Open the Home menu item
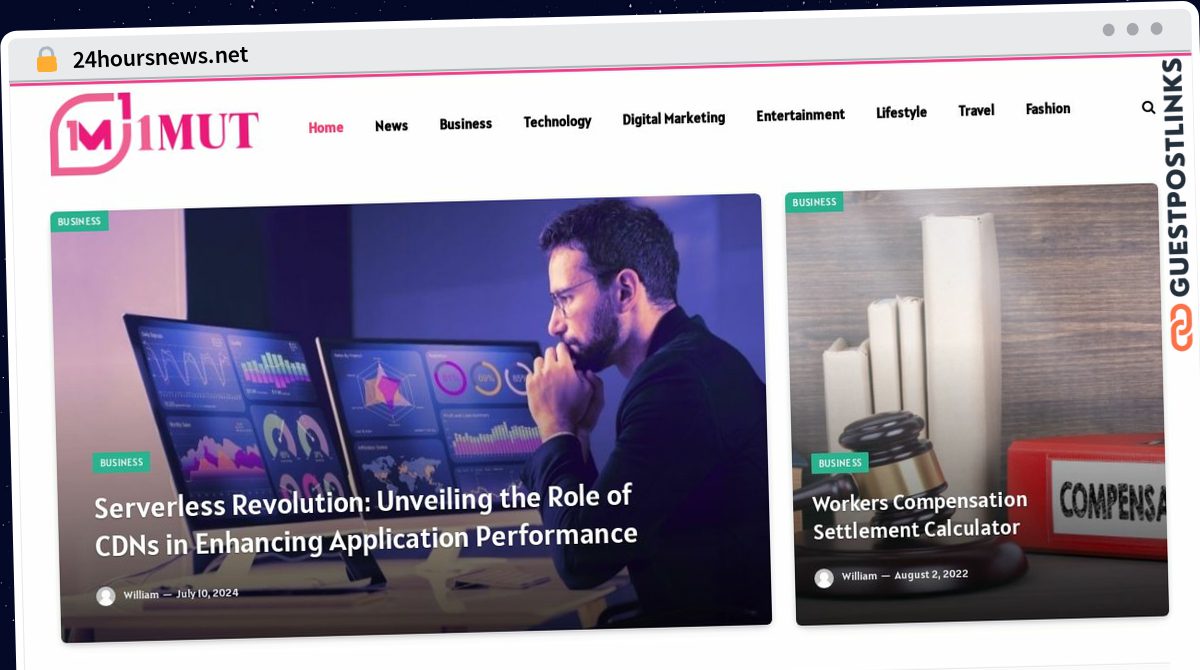1200x670 pixels. coord(326,127)
